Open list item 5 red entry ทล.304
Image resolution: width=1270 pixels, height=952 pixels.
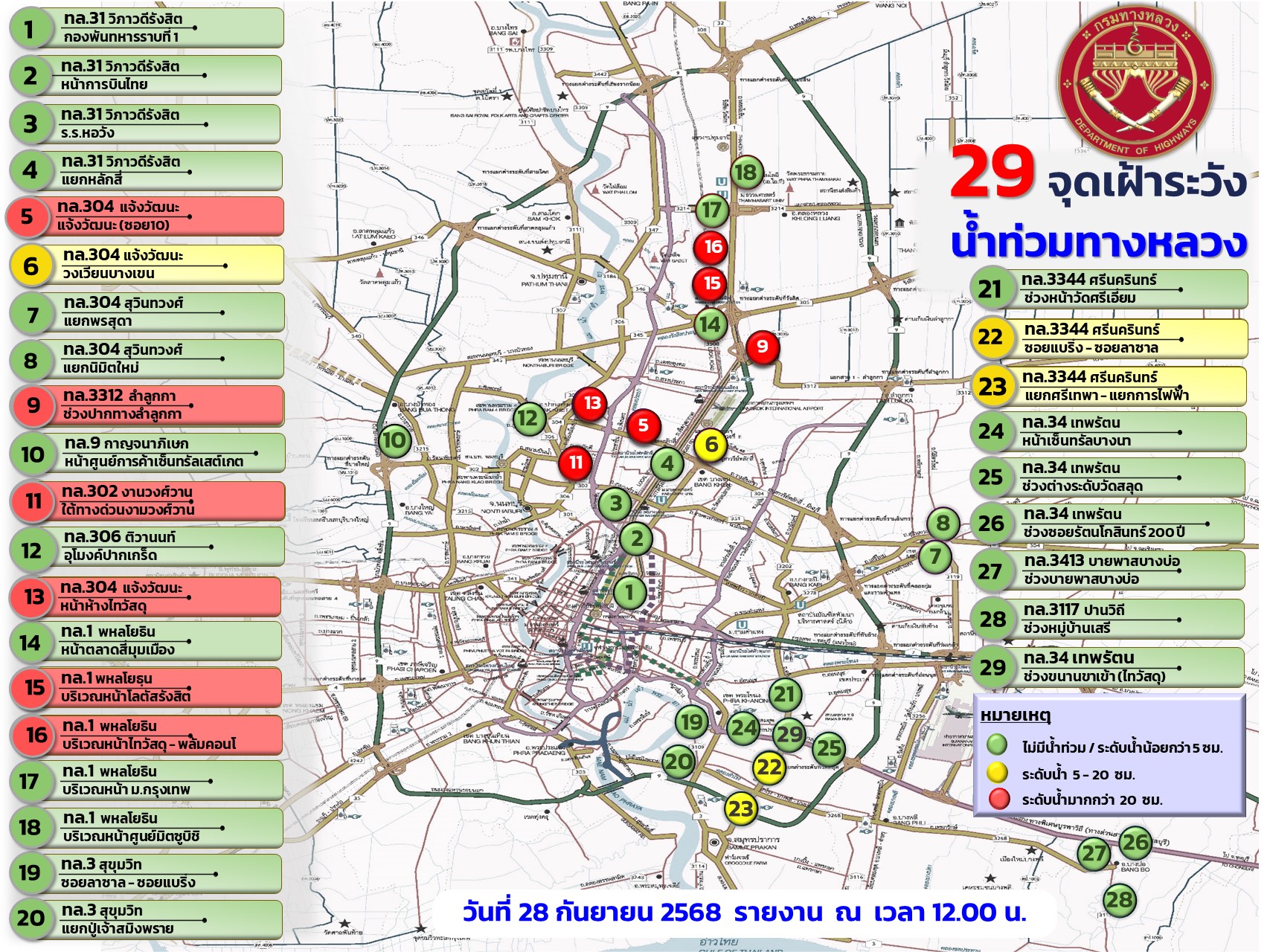coord(145,216)
